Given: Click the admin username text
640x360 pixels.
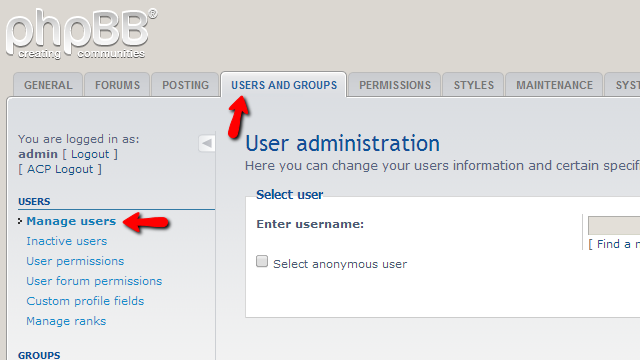Looking at the screenshot, I should 38,154.
